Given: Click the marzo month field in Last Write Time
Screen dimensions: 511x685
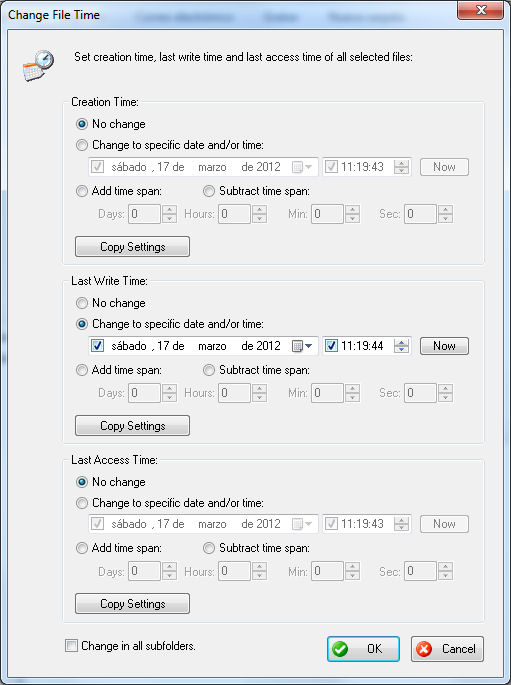Looking at the screenshot, I should pos(212,346).
